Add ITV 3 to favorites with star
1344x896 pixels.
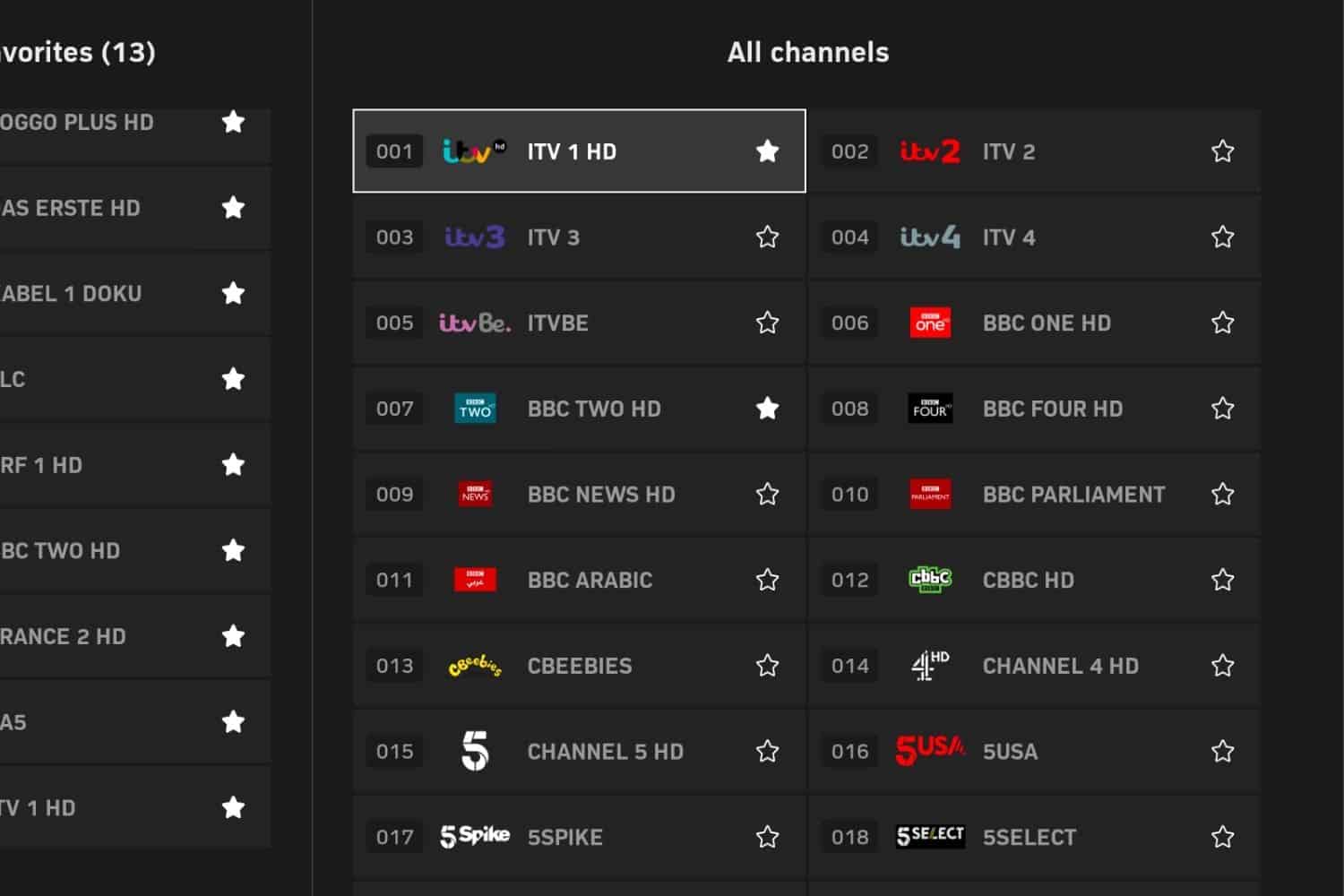click(x=767, y=237)
